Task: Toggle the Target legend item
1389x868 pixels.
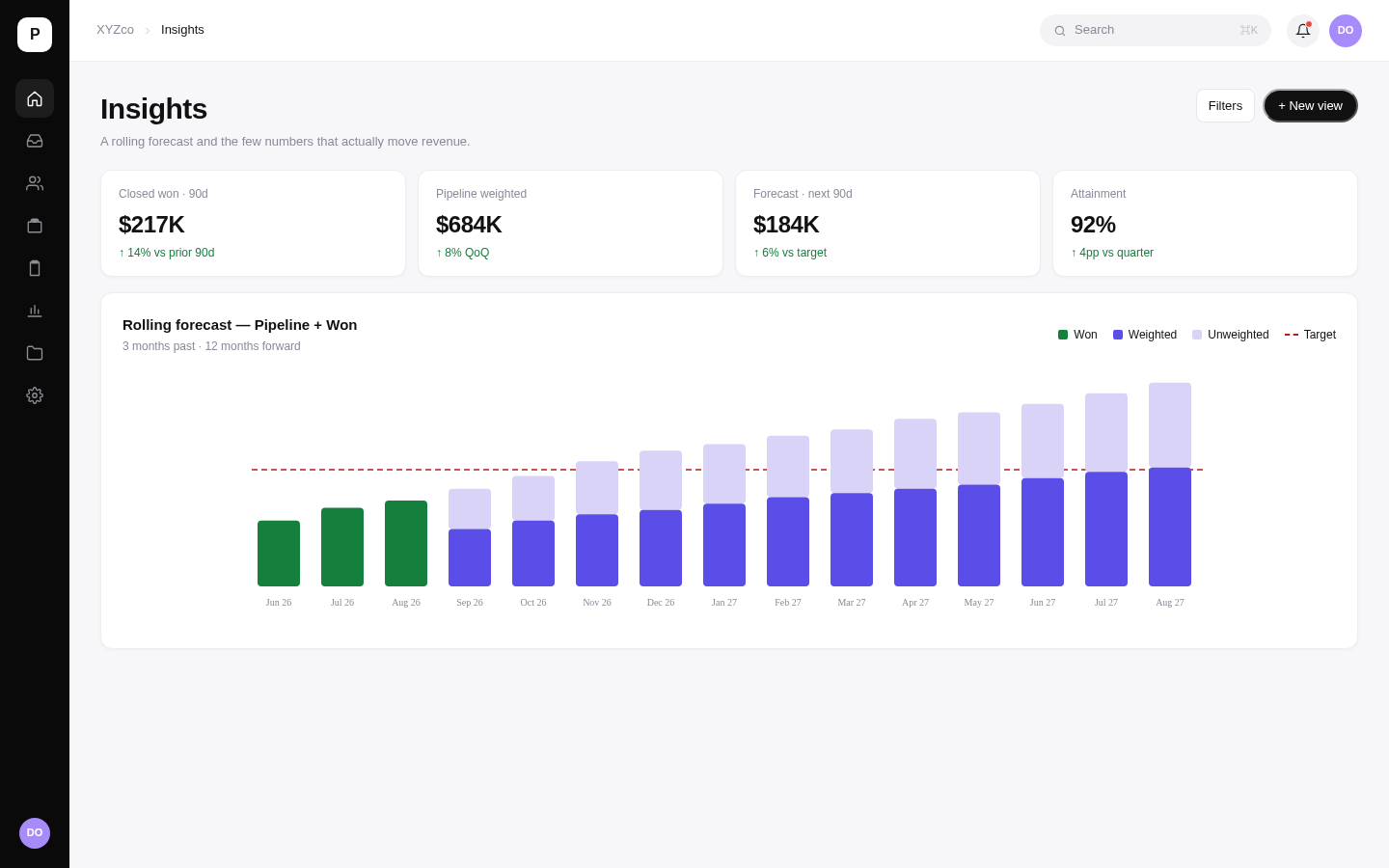Action: pyautogui.click(x=1310, y=335)
